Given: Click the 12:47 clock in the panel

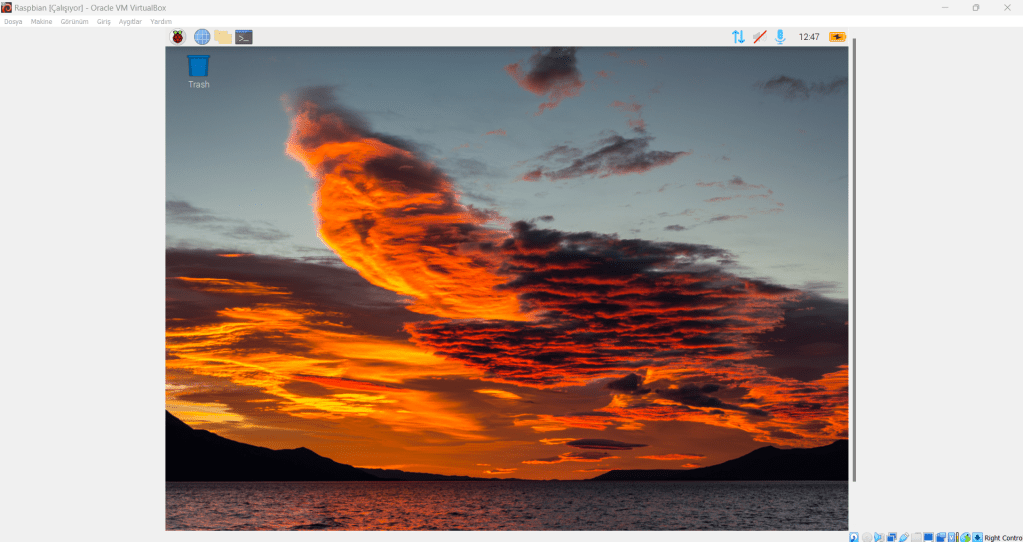Looking at the screenshot, I should 808,37.
